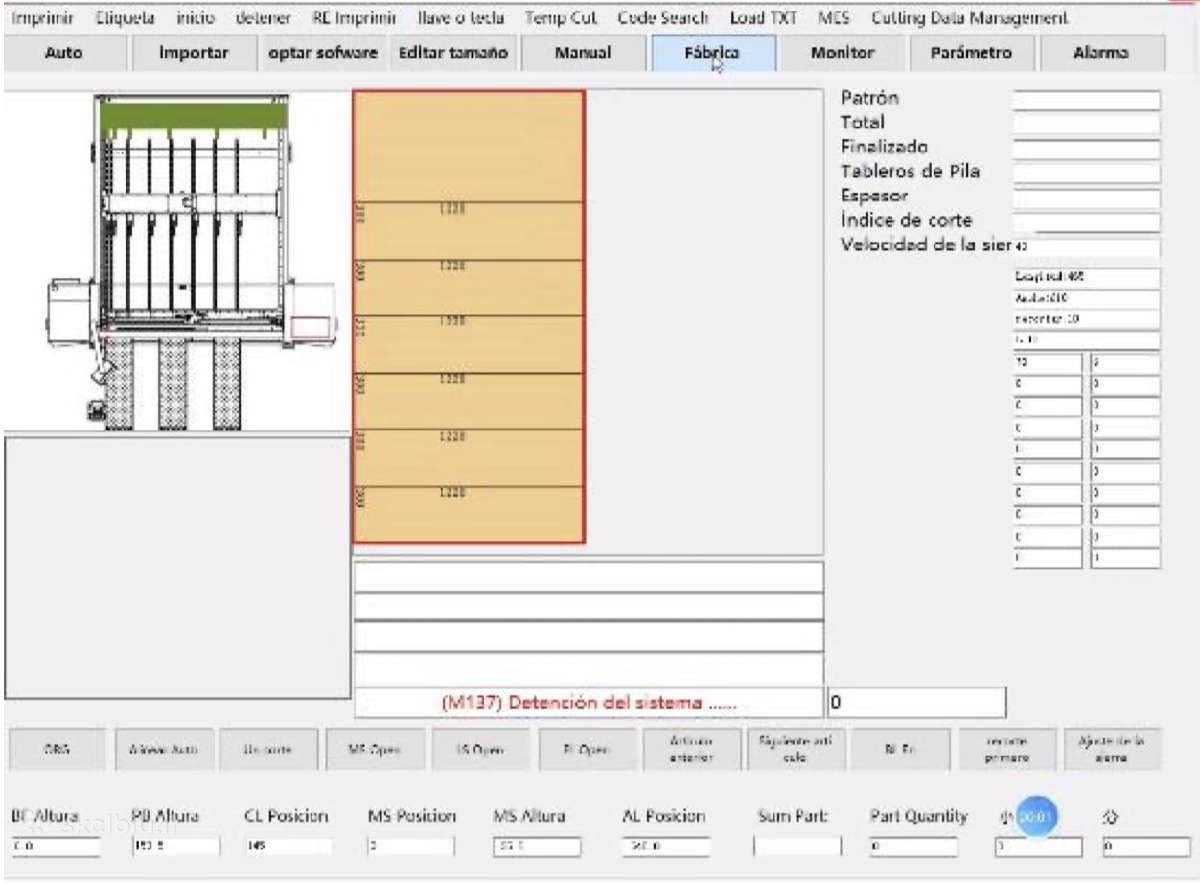The width and height of the screenshot is (1200, 884).
Task: Click the AL Posicion value field
Action: point(665,847)
